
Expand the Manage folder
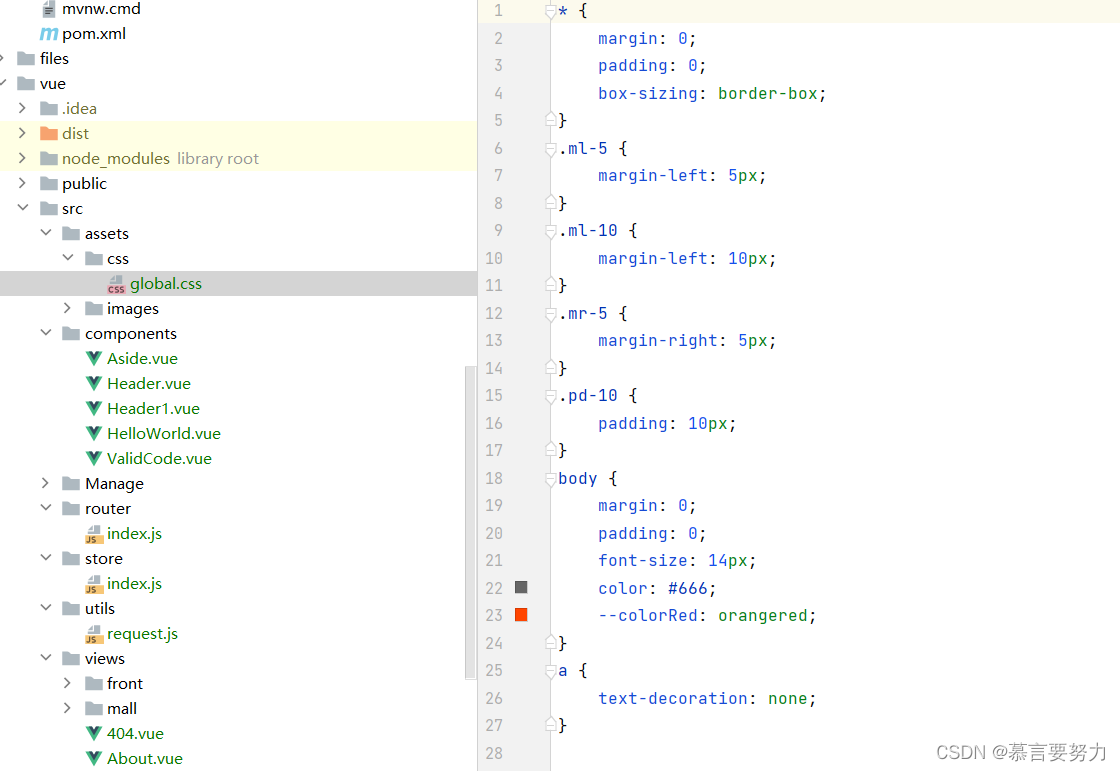pos(45,483)
